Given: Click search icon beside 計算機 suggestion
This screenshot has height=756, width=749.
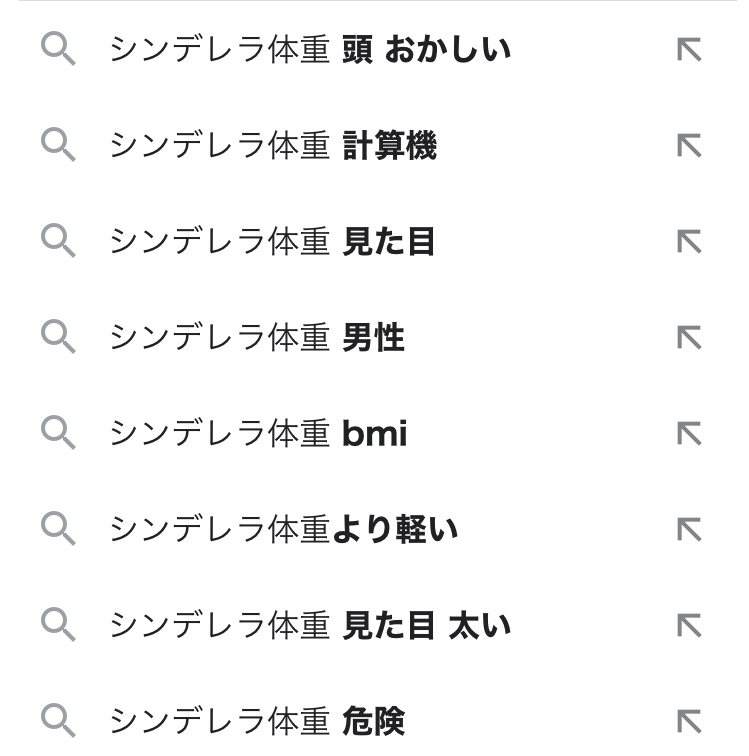Looking at the screenshot, I should 58,146.
